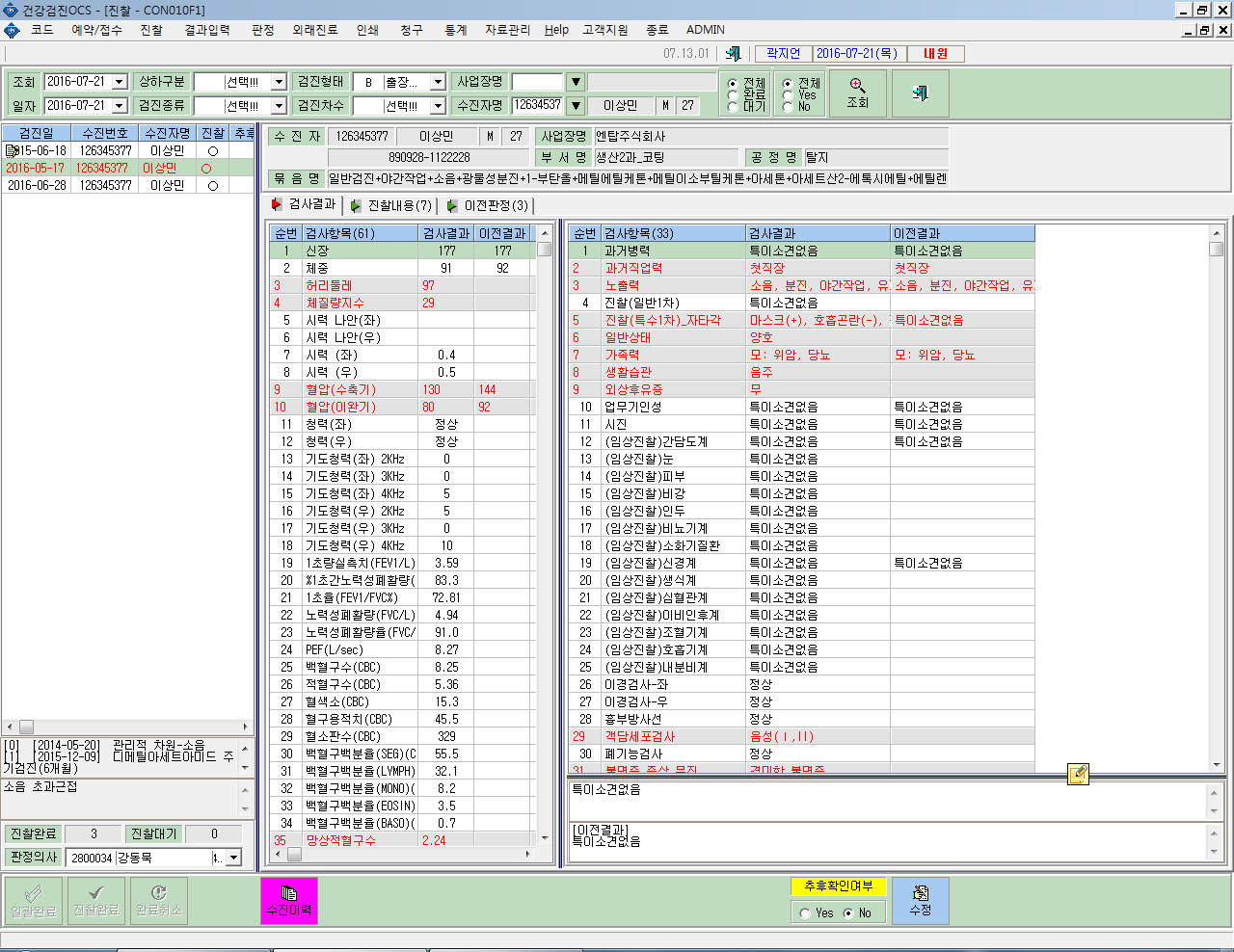1234x952 pixels.
Task: Click the door icon beside date 07.13.01
Action: [x=733, y=54]
